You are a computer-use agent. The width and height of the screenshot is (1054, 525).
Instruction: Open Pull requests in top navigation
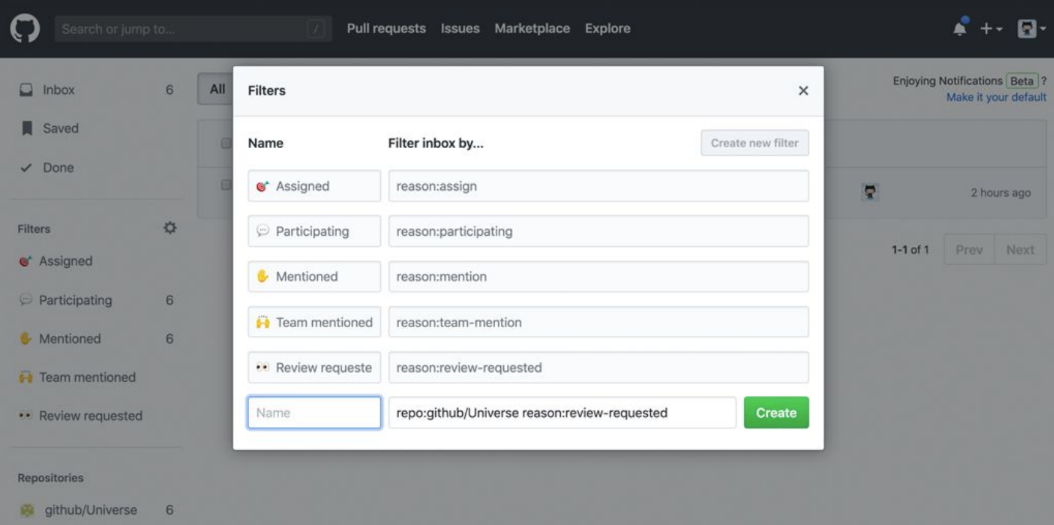pyautogui.click(x=386, y=29)
